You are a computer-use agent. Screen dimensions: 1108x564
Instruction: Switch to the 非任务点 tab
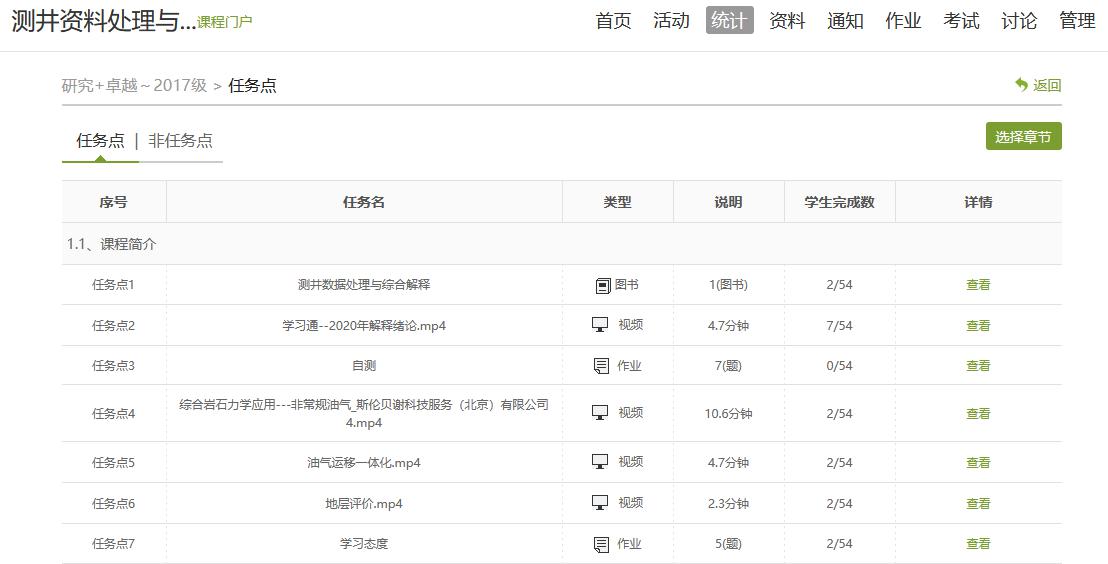(x=180, y=141)
